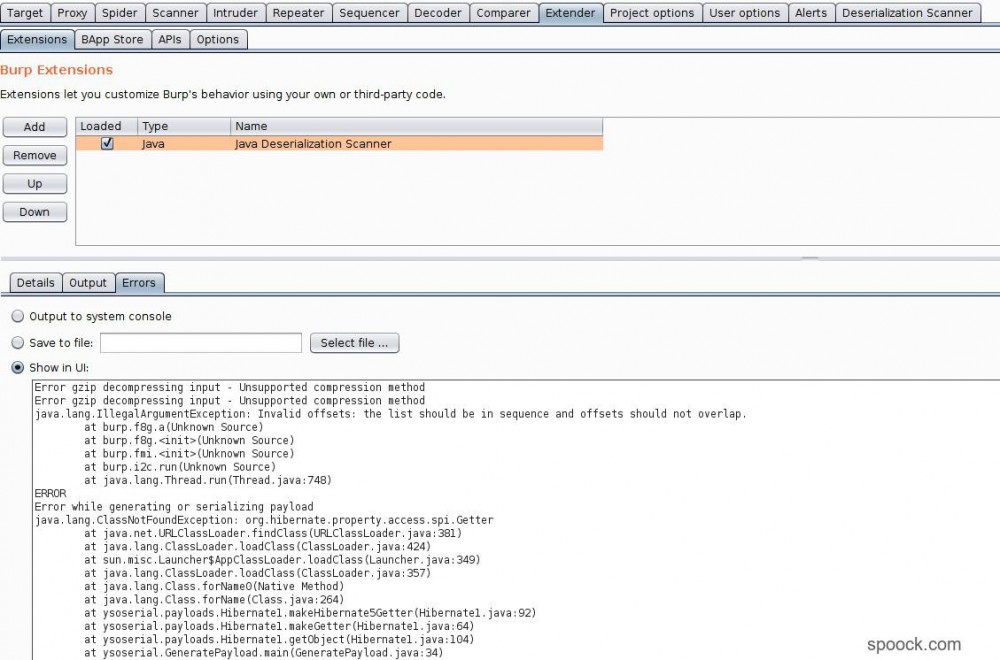This screenshot has width=1000, height=660.
Task: Open the Intruder tab
Action: (235, 13)
